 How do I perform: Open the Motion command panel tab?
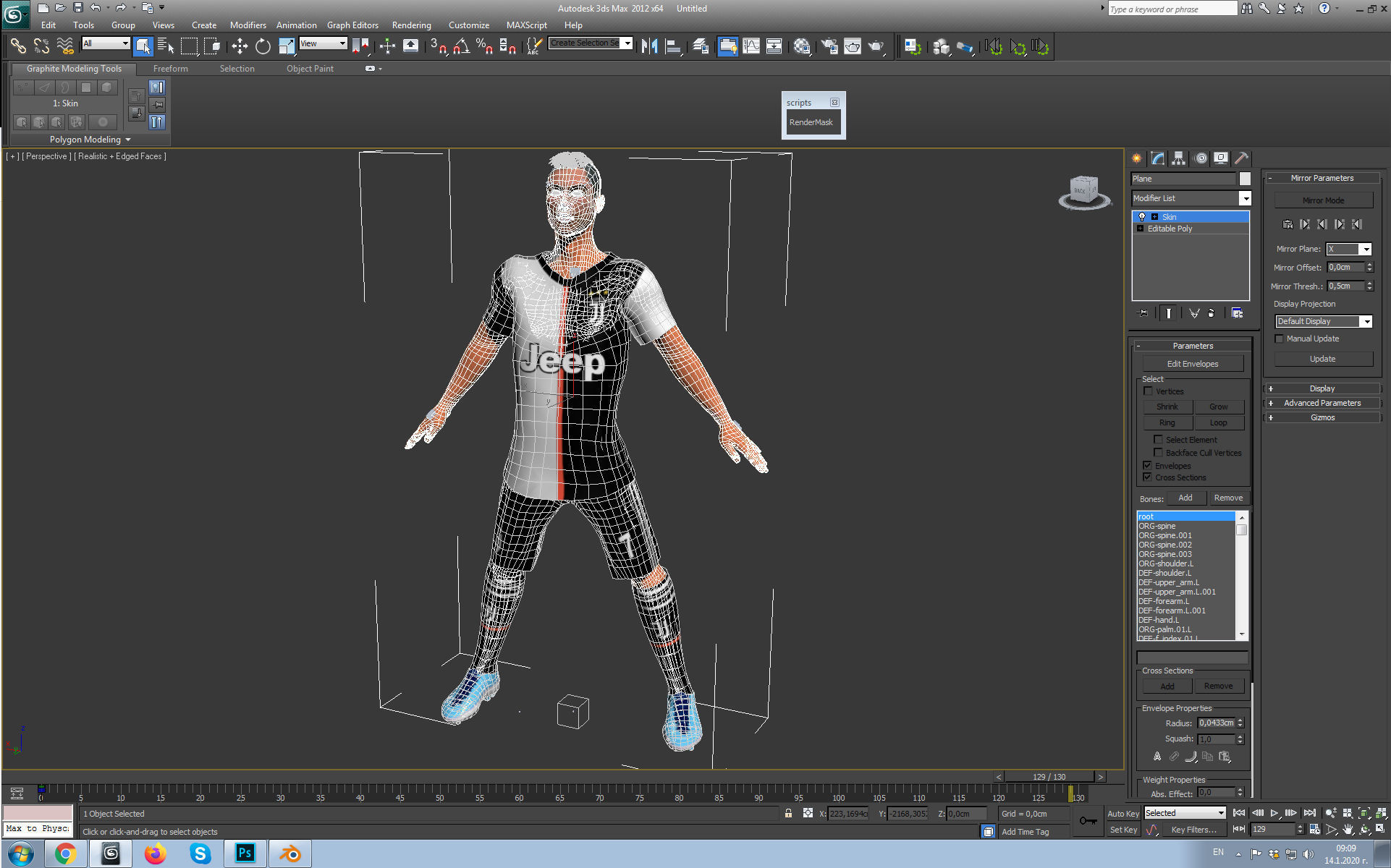point(1201,158)
